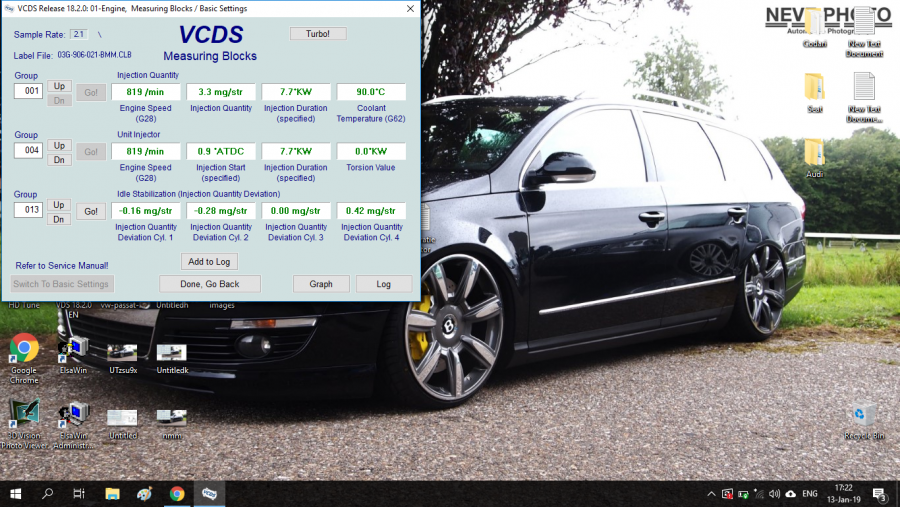900x507 pixels.
Task: Click Add to Log button
Action: pos(210,261)
